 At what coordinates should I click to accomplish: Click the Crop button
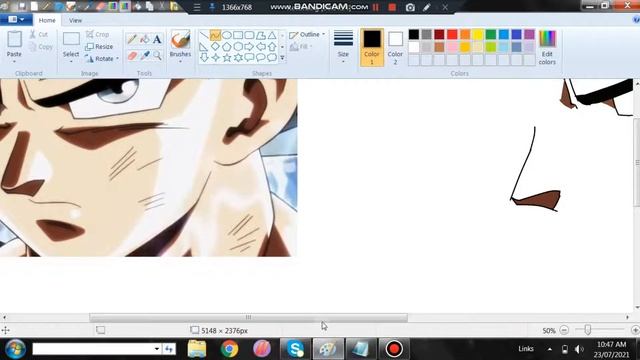98,35
